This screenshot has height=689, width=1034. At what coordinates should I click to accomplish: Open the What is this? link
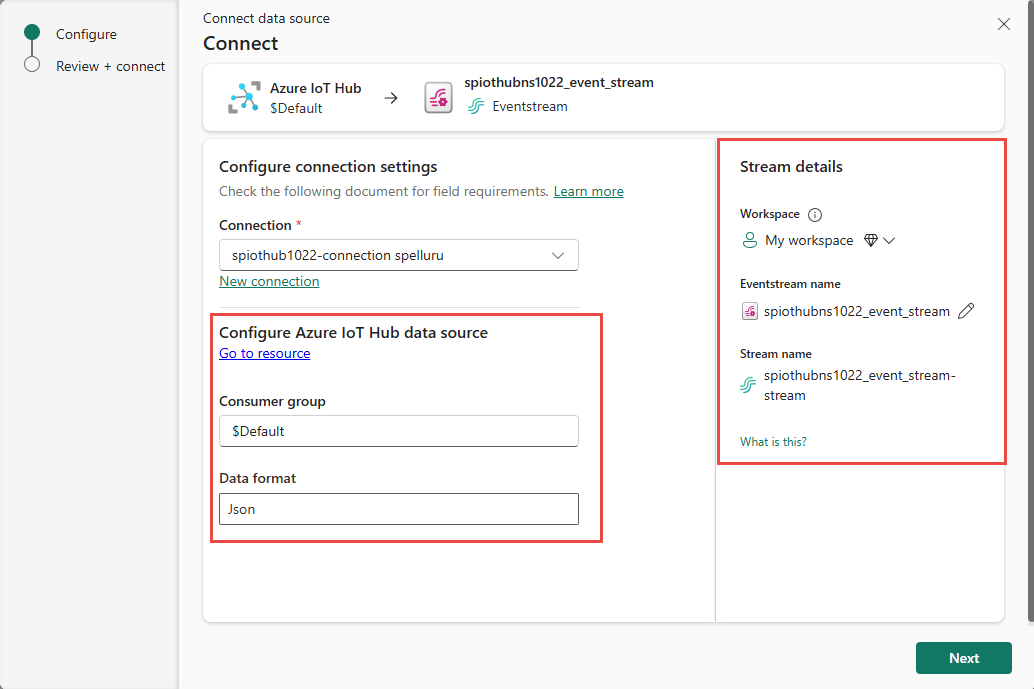click(773, 442)
